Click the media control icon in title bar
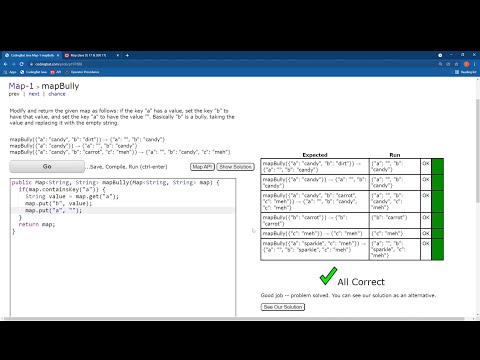Screen dimensions: 480x360 440,55
